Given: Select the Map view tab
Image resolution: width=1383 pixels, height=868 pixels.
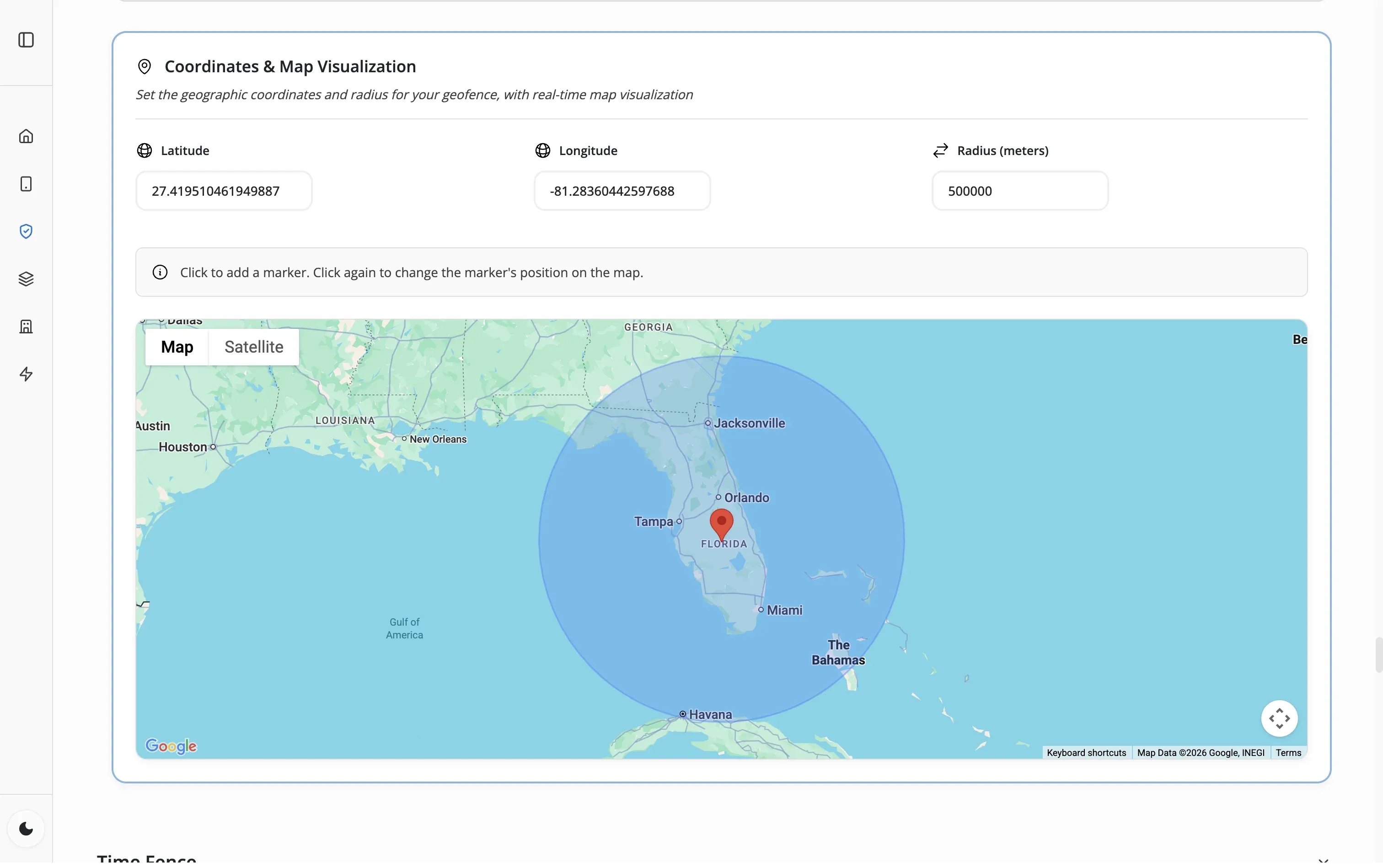Looking at the screenshot, I should (x=177, y=346).
